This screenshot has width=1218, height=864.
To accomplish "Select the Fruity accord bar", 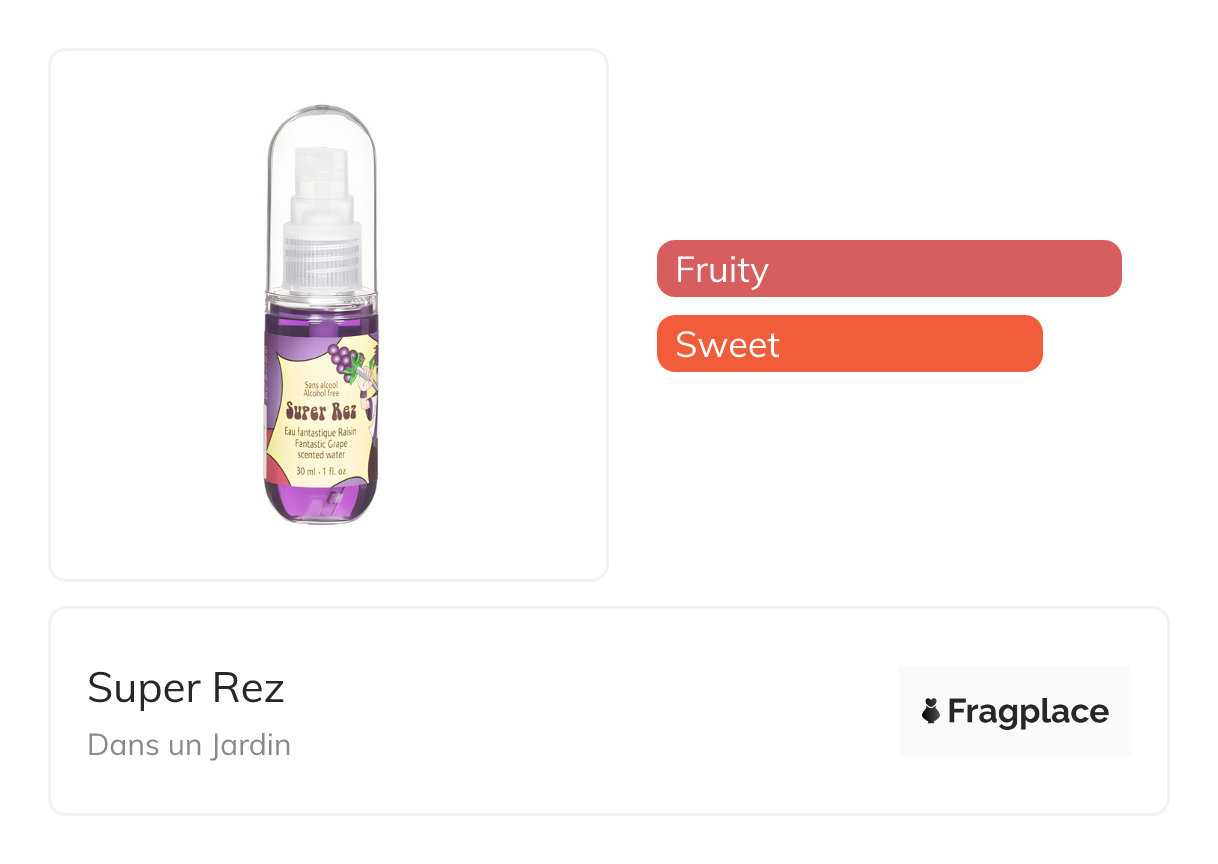I will coord(888,269).
